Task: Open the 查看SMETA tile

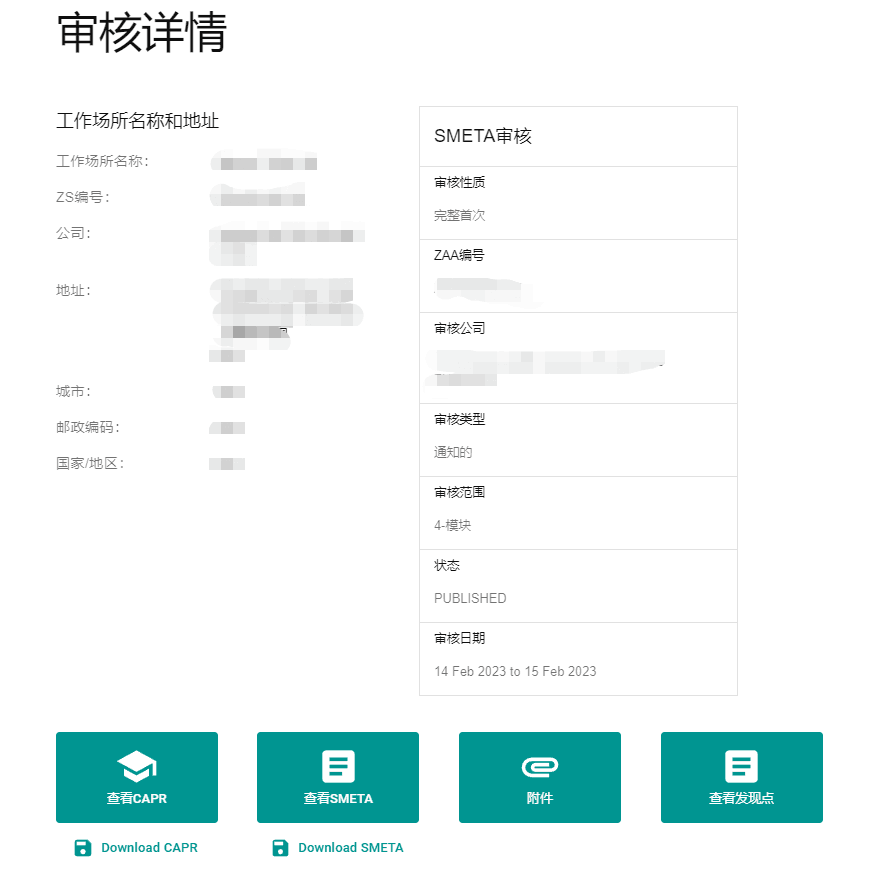Action: 338,777
